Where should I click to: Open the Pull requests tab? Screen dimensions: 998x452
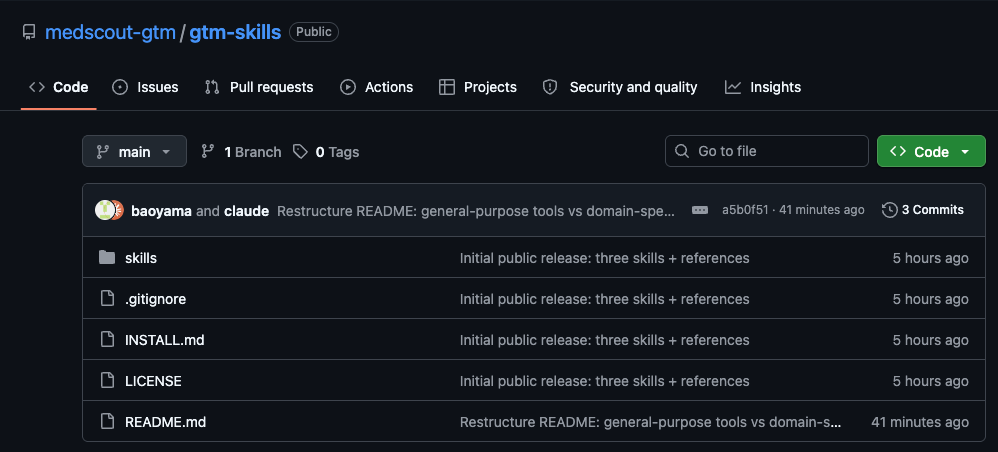coord(259,87)
